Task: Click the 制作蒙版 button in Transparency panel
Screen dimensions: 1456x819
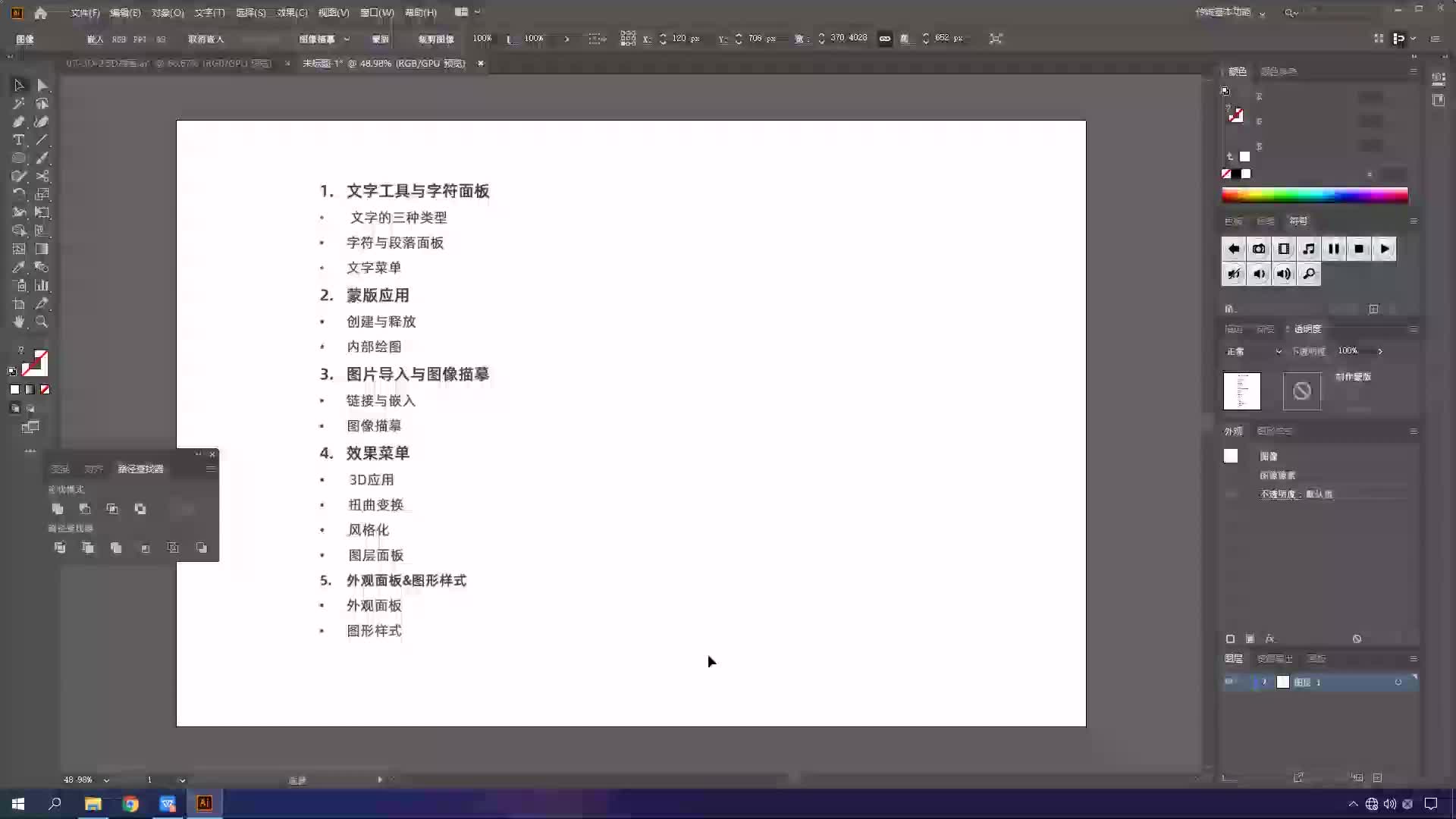Action: click(x=1353, y=377)
